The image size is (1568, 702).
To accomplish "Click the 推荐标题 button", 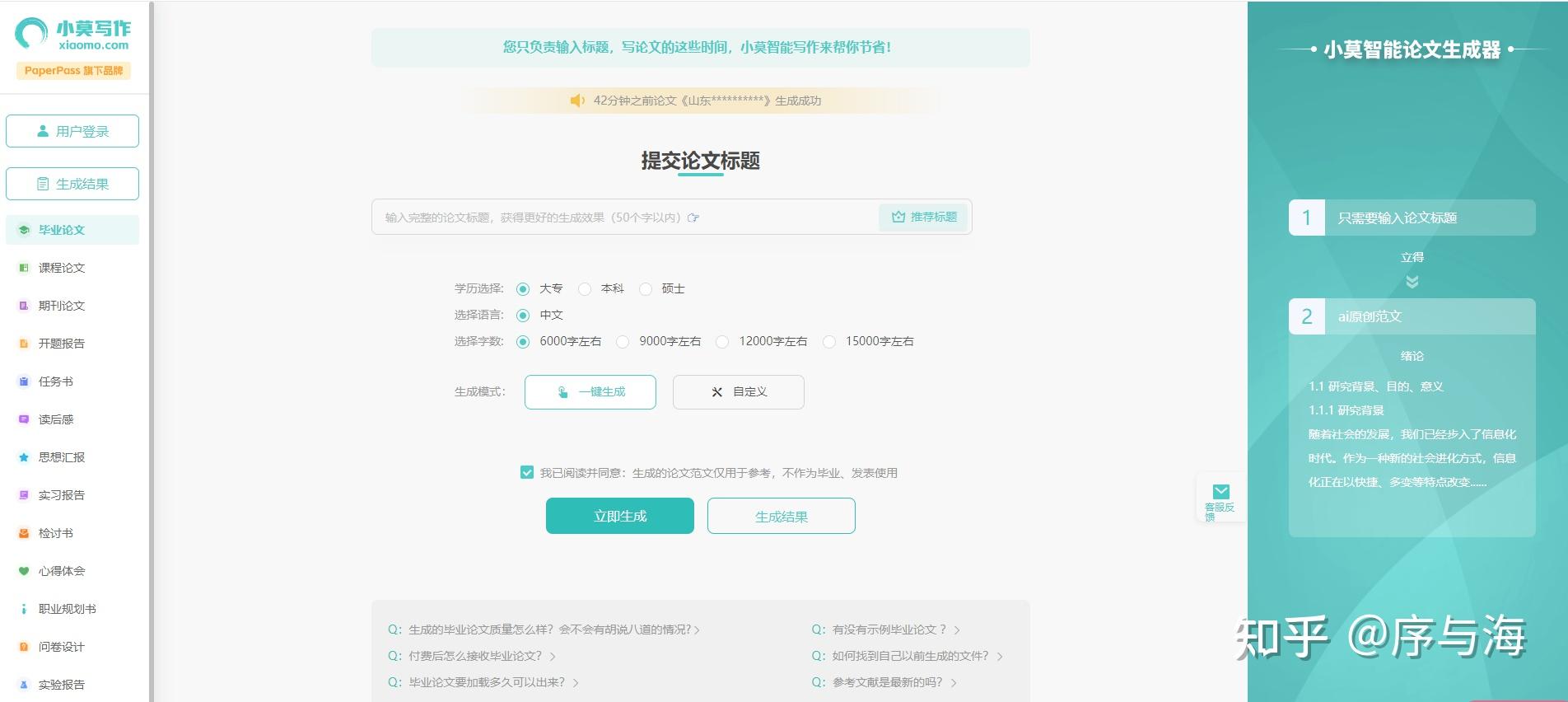I will (924, 217).
